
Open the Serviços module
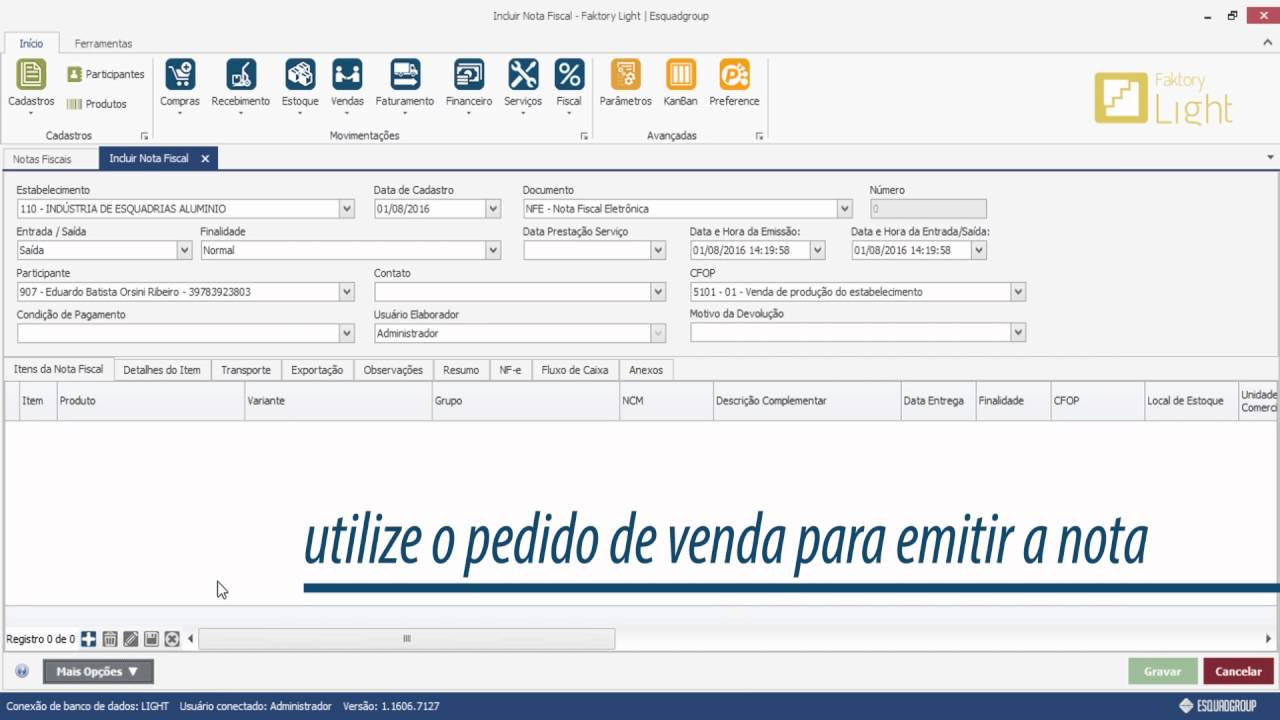click(523, 84)
